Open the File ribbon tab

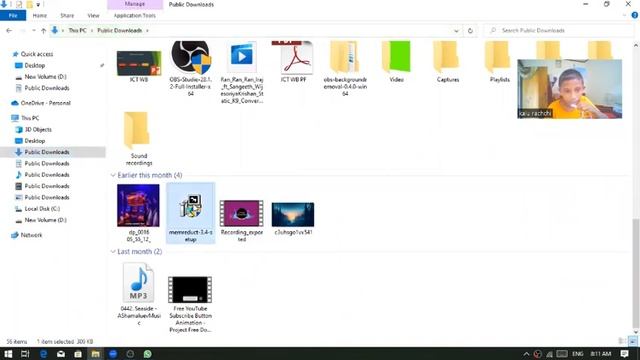pos(13,16)
